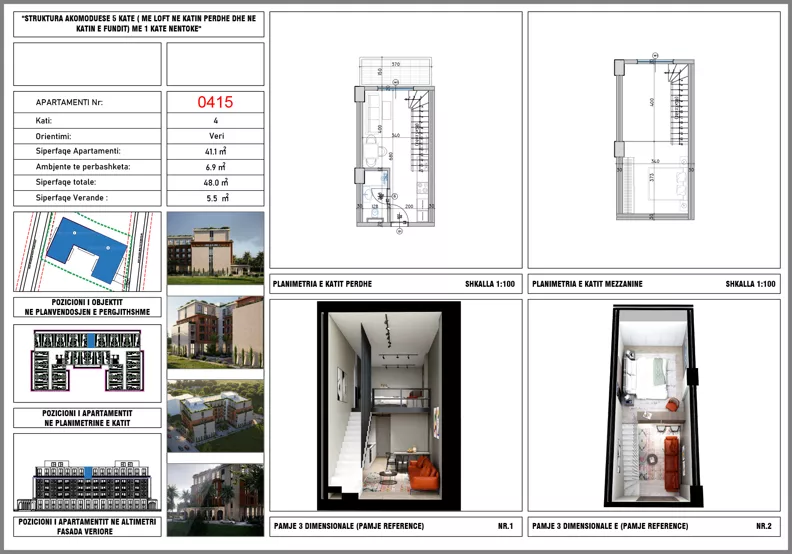Select the 'Siperfaqe Verande :' label
Image resolution: width=792 pixels, height=554 pixels.
pyautogui.click(x=71, y=198)
